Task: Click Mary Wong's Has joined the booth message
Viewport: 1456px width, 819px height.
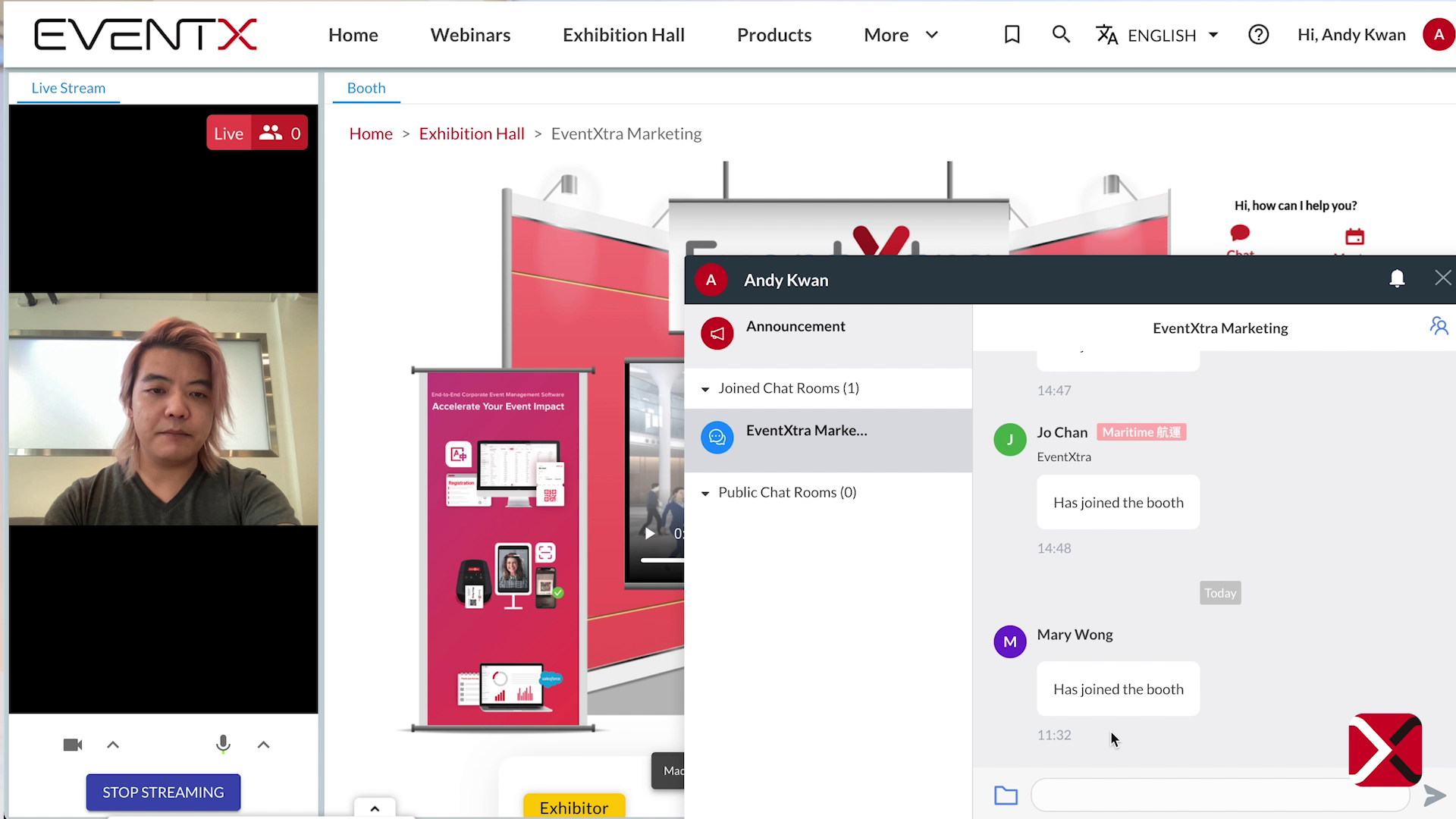Action: [x=1118, y=689]
